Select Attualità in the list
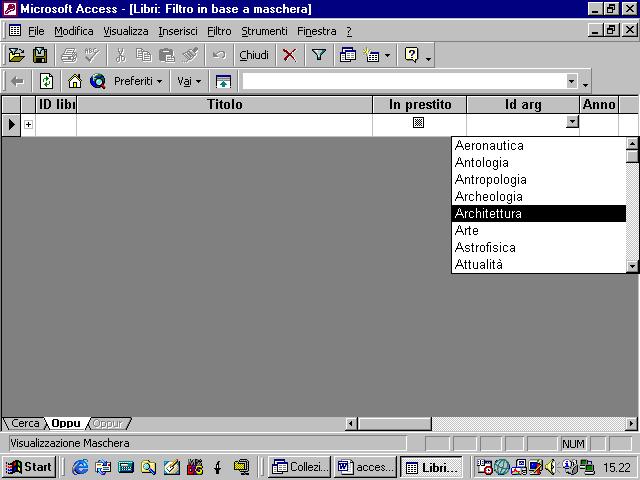 (x=539, y=264)
